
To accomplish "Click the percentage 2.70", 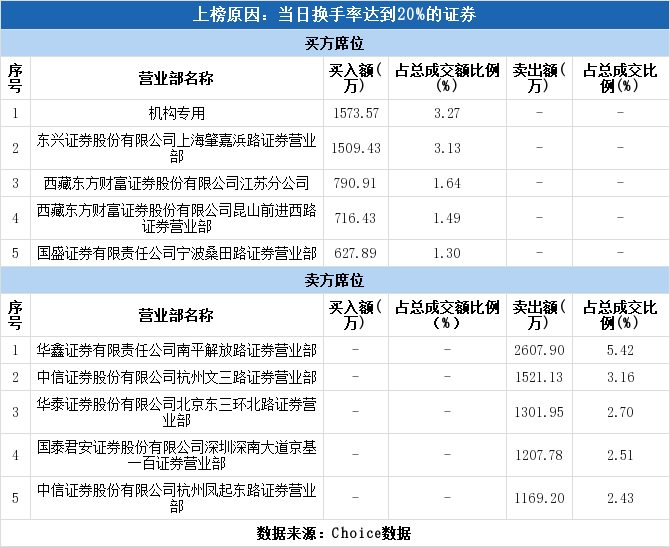I will point(620,412).
